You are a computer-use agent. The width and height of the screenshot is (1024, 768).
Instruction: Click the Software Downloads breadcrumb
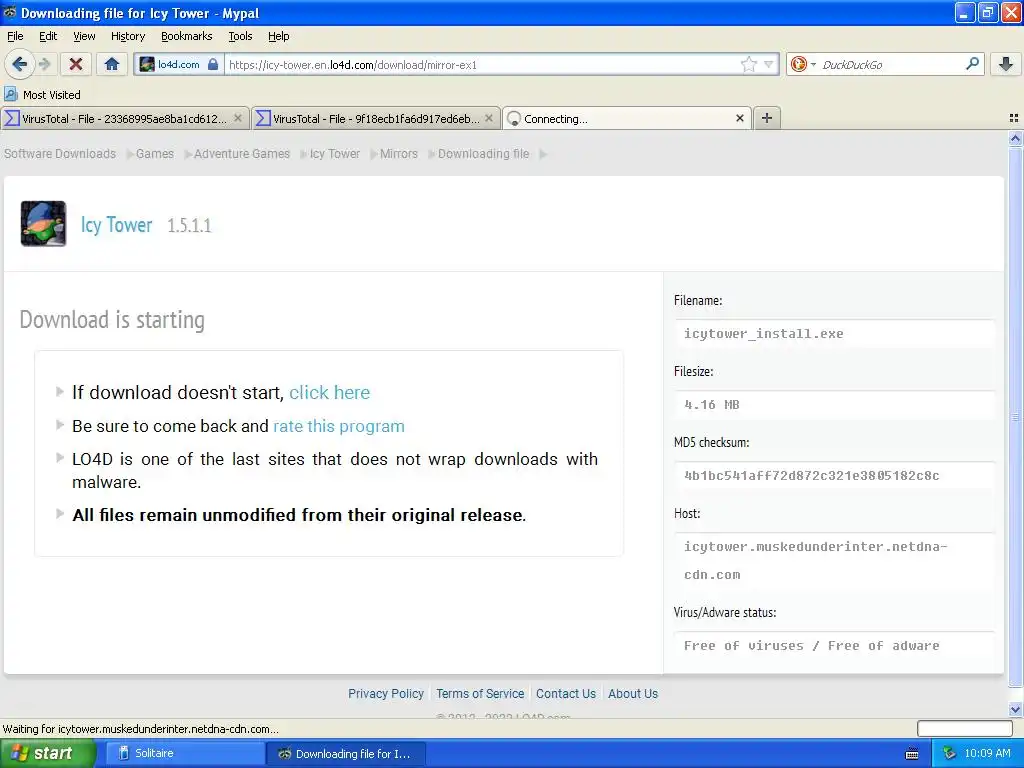(x=60, y=153)
